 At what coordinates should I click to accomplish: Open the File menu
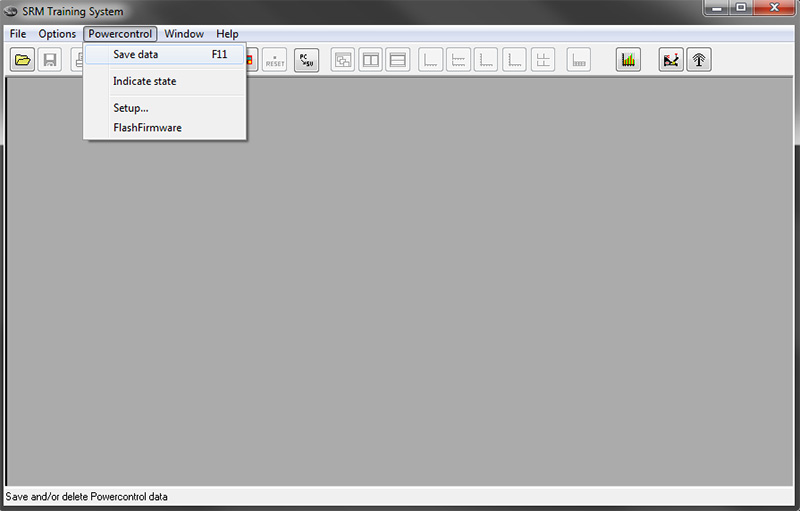pos(18,34)
